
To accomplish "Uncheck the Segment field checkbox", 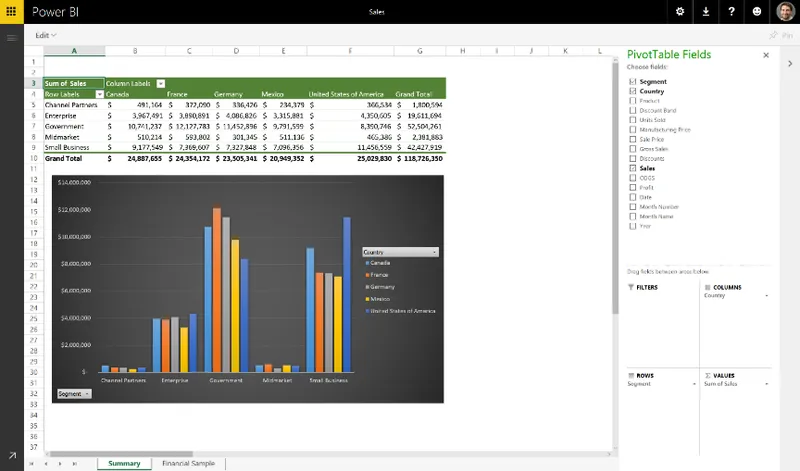I will point(633,82).
